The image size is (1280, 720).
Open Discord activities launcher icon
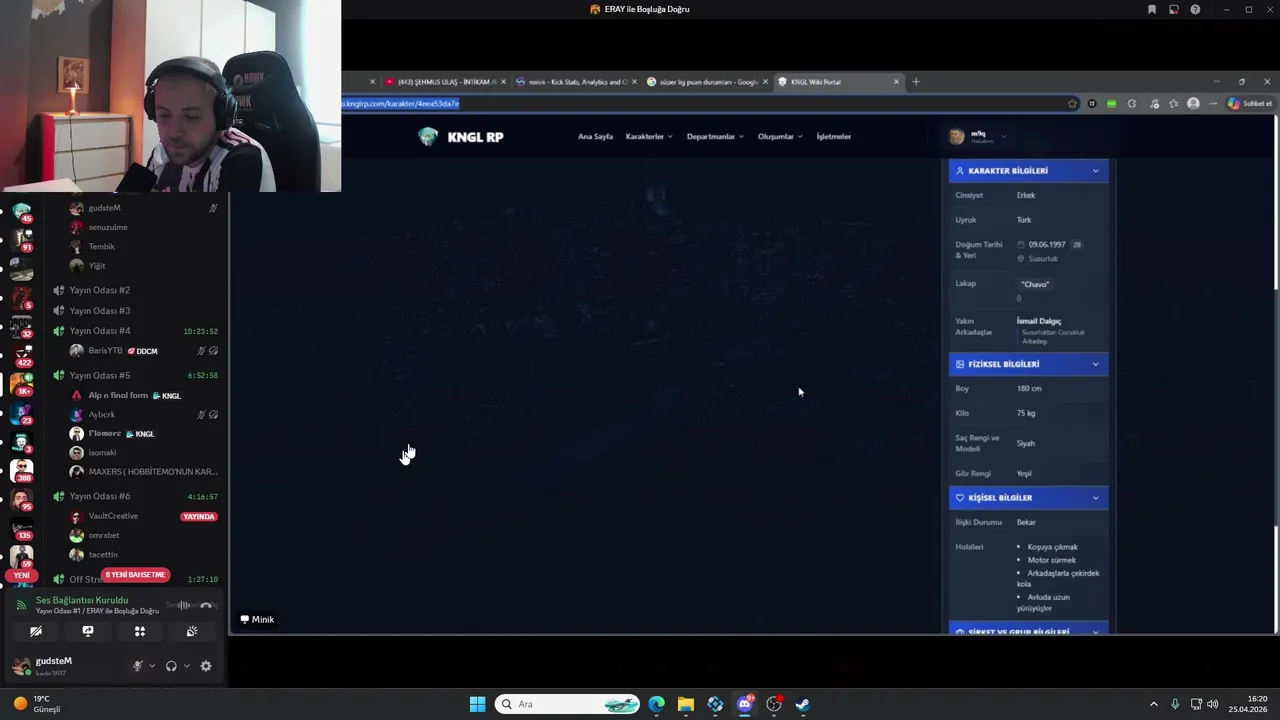[140, 631]
